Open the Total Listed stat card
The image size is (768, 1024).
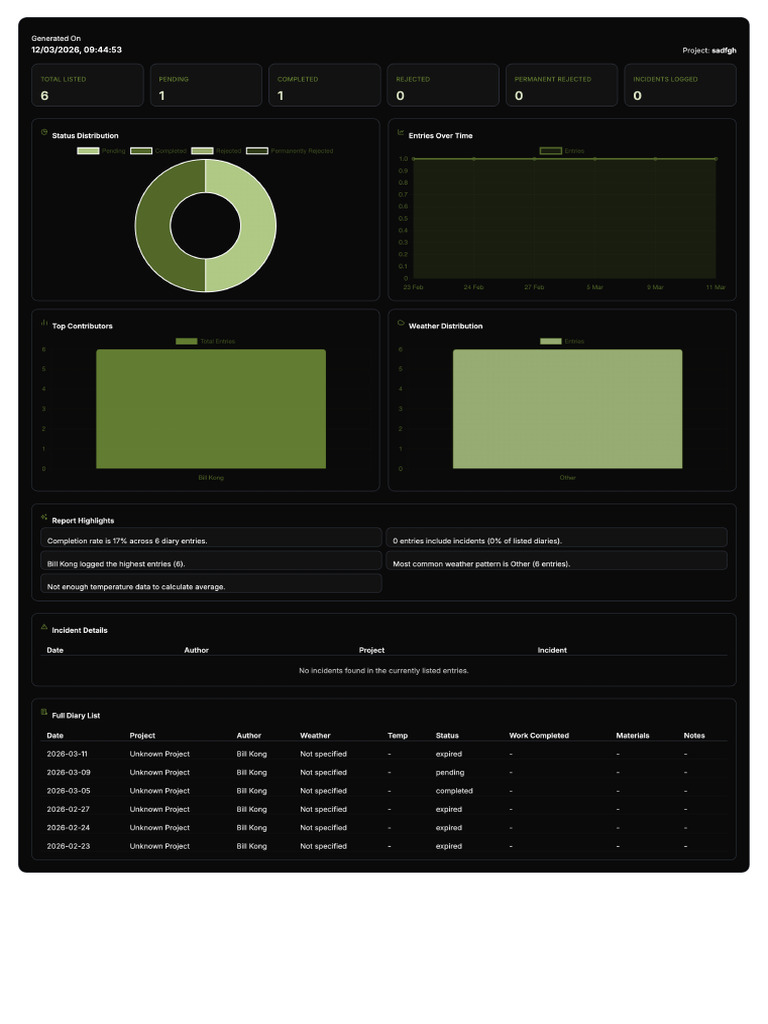[88, 85]
